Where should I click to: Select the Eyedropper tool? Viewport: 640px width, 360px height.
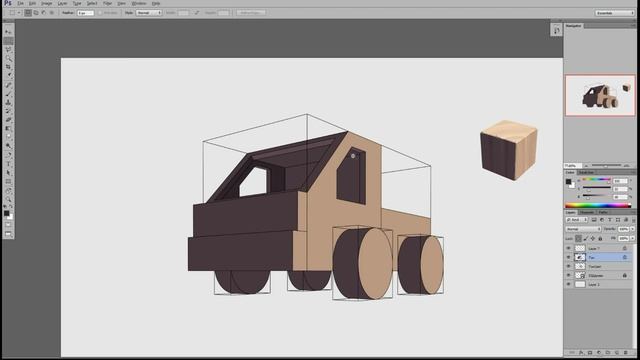pyautogui.click(x=8, y=75)
